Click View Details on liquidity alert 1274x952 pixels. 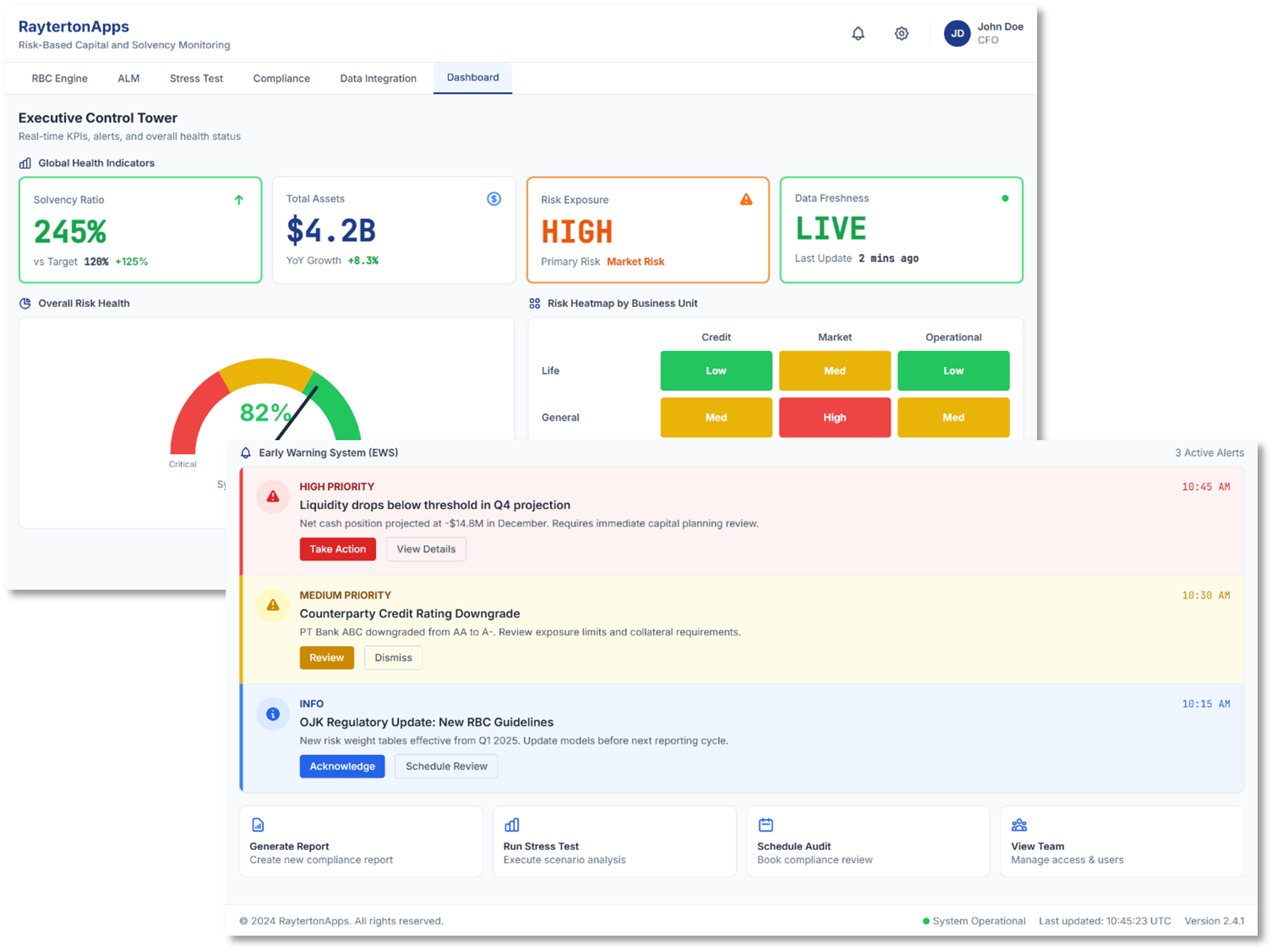coord(425,549)
